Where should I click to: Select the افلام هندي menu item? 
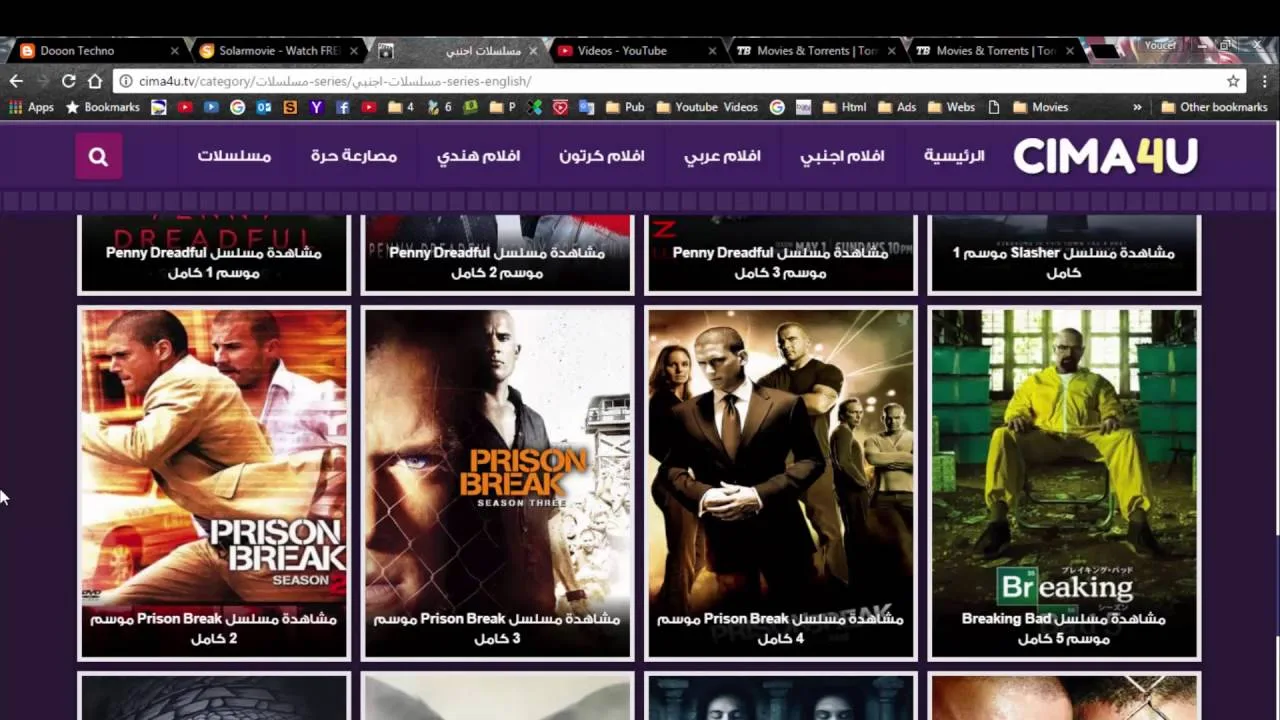click(478, 156)
